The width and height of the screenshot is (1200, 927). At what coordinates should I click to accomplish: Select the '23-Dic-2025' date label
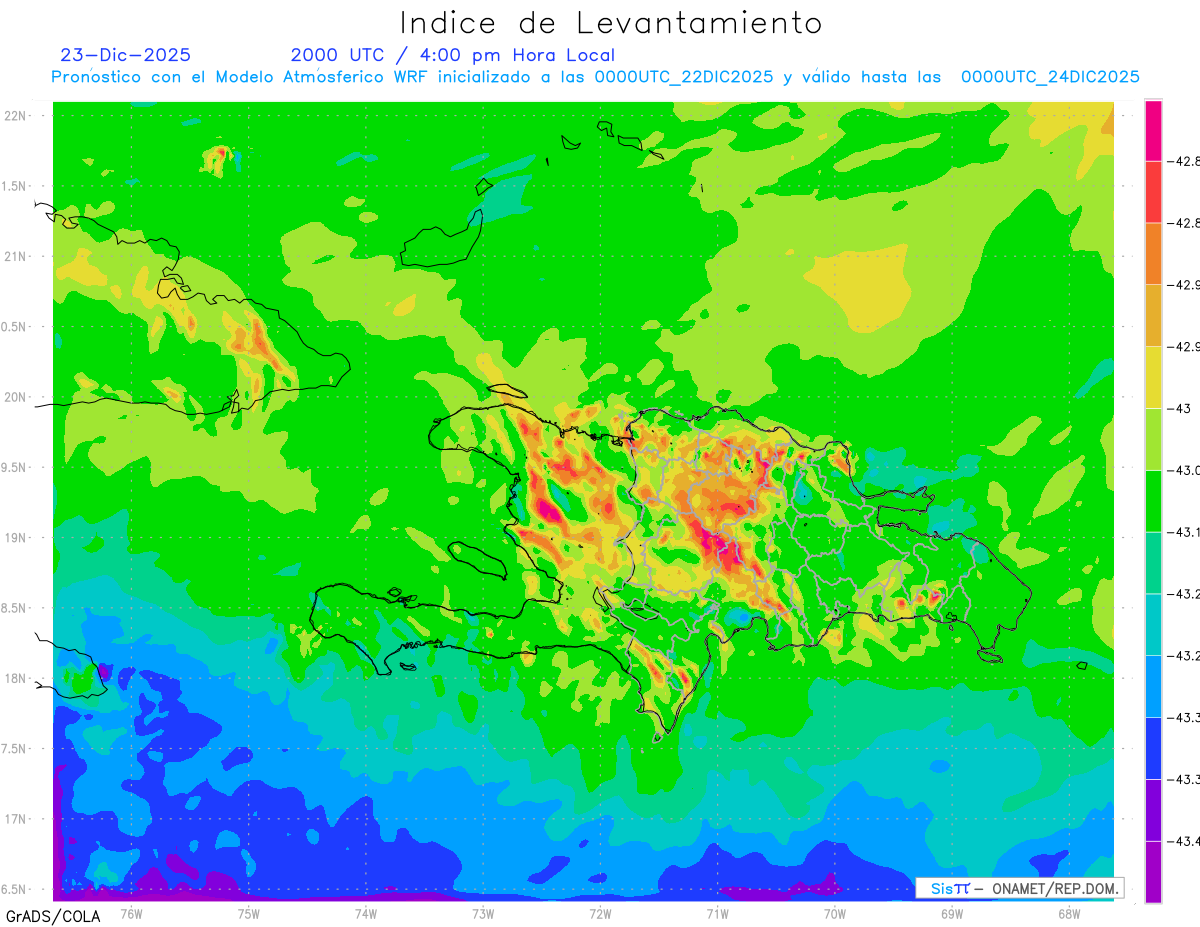[x=126, y=55]
